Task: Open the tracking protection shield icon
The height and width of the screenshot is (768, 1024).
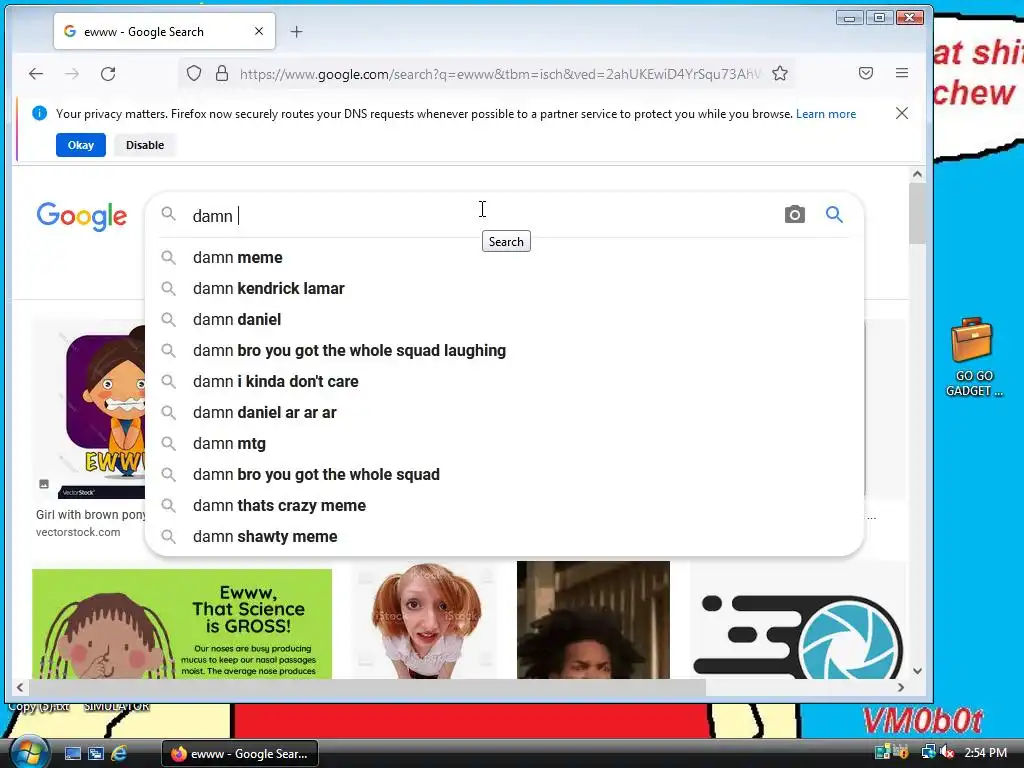Action: 194,73
